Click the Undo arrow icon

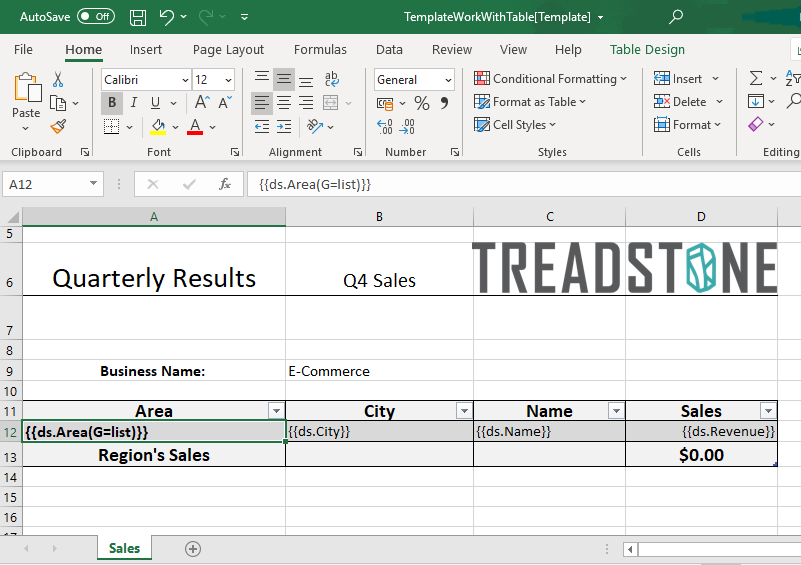167,17
